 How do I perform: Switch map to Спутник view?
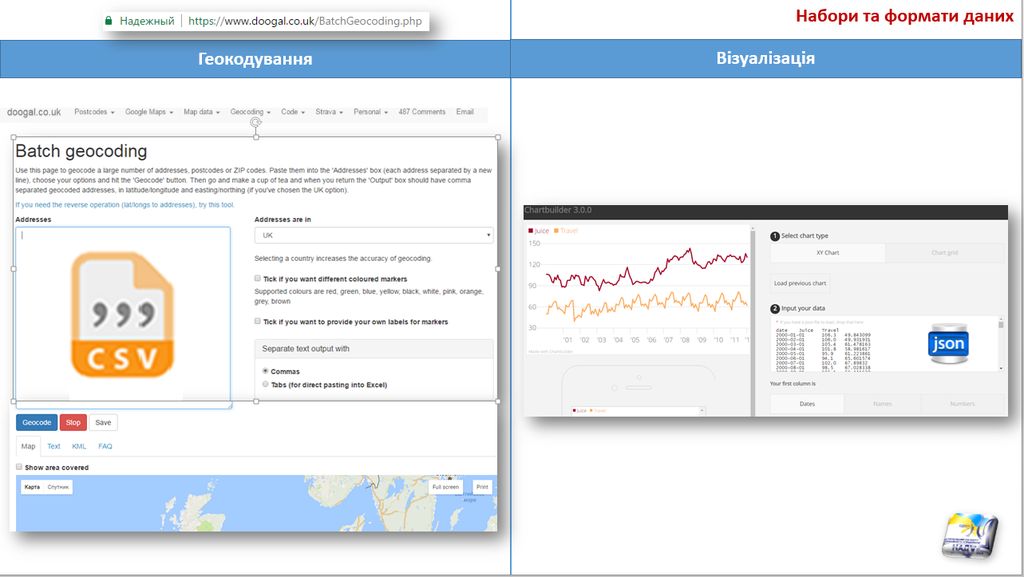[x=58, y=487]
